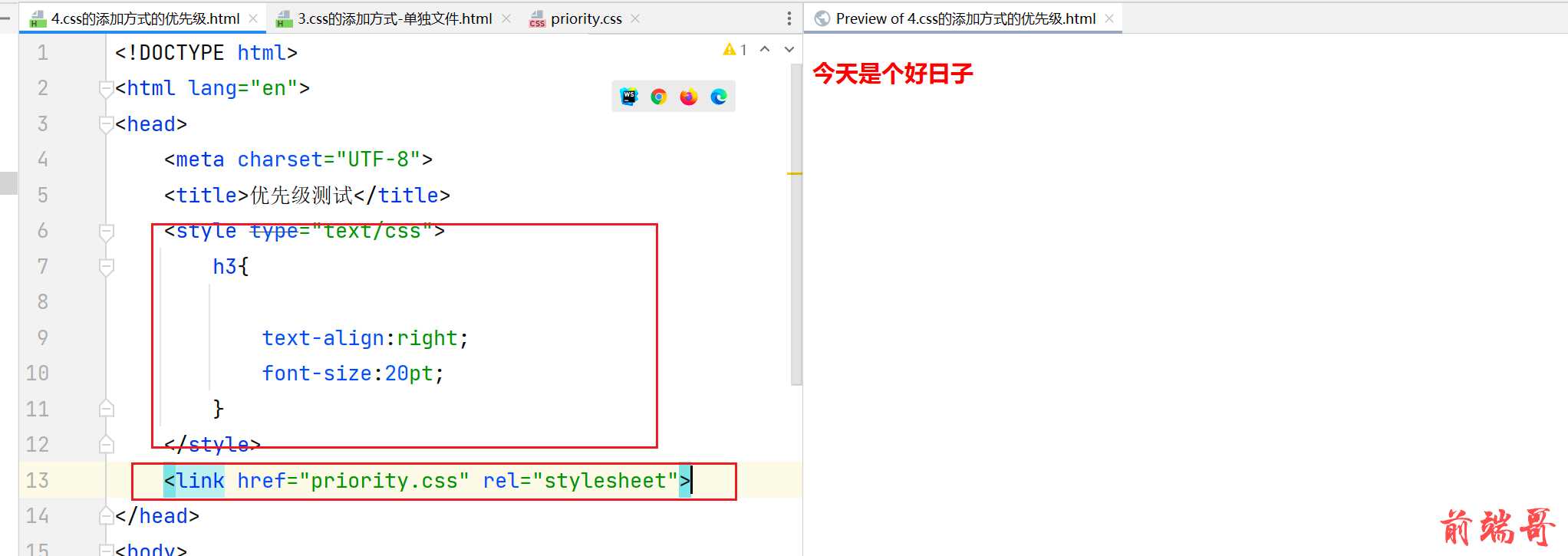Open page in Chrome browser
This screenshot has width=1568, height=556.
pyautogui.click(x=658, y=97)
